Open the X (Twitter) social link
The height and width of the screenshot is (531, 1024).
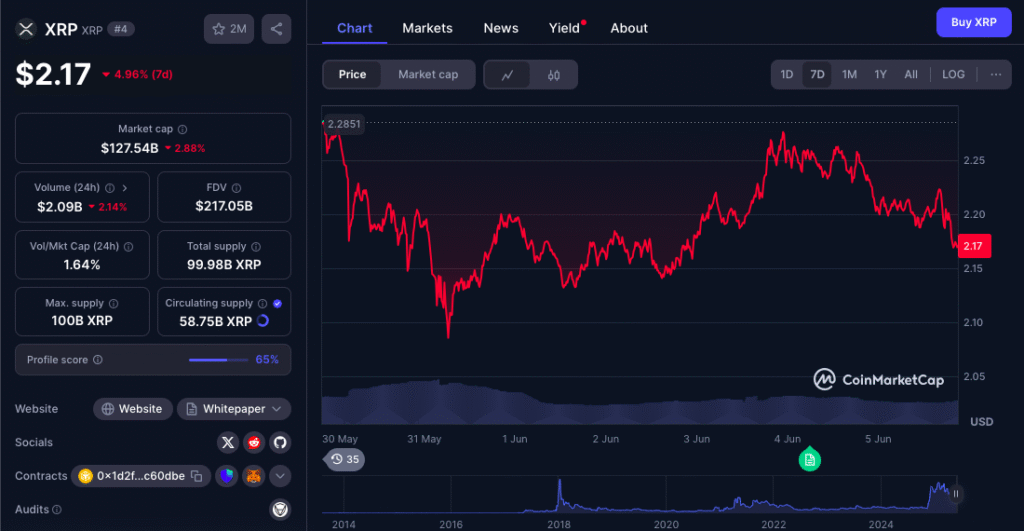point(227,443)
